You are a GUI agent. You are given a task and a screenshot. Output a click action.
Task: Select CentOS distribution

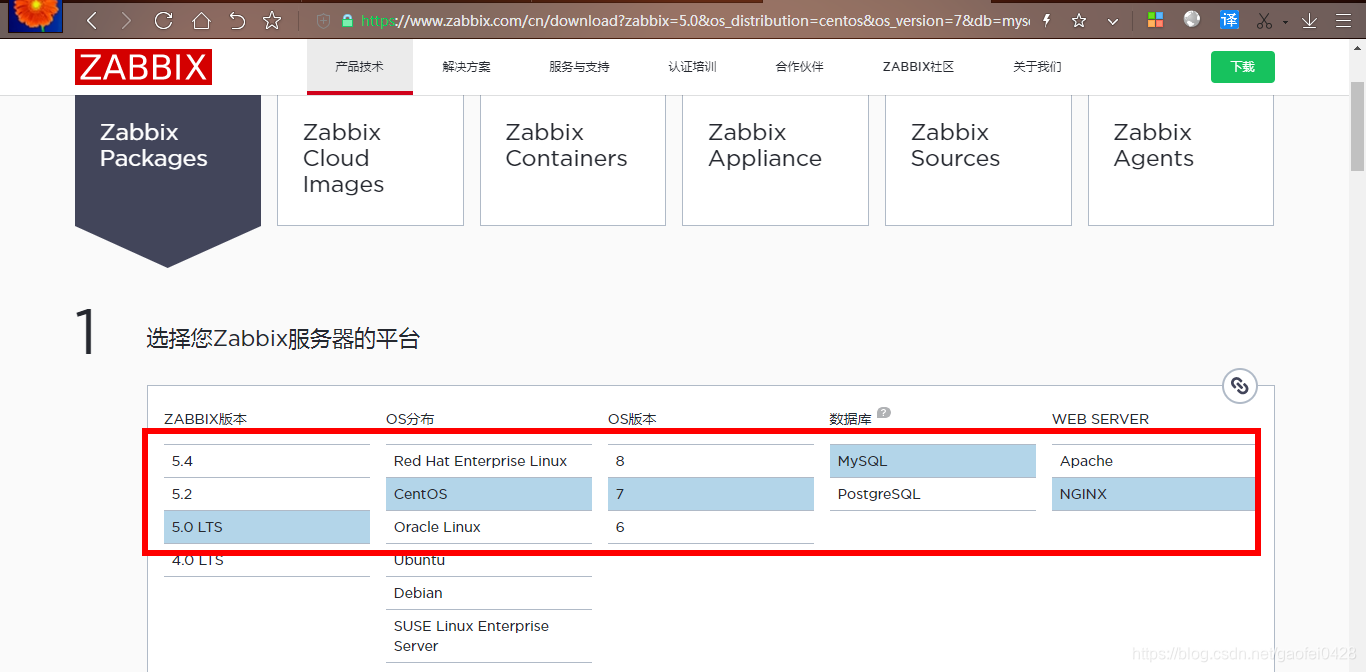click(x=489, y=494)
